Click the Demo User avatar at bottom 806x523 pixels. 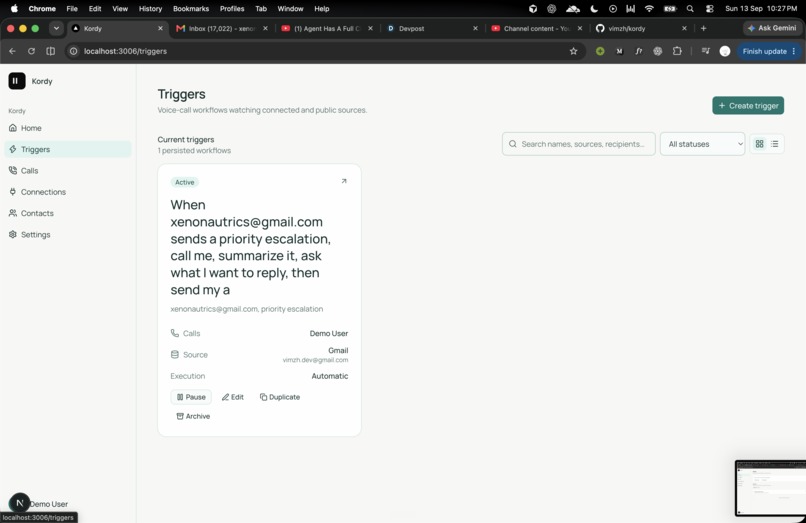pyautogui.click(x=20, y=503)
